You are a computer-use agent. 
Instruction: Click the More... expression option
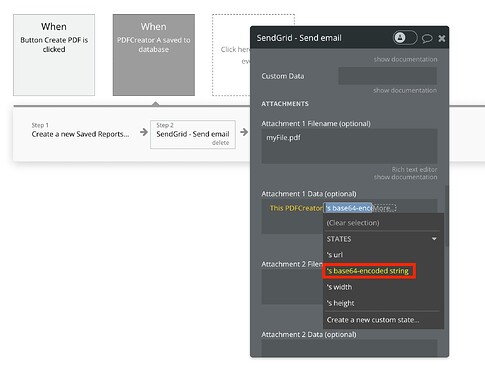[384, 208]
